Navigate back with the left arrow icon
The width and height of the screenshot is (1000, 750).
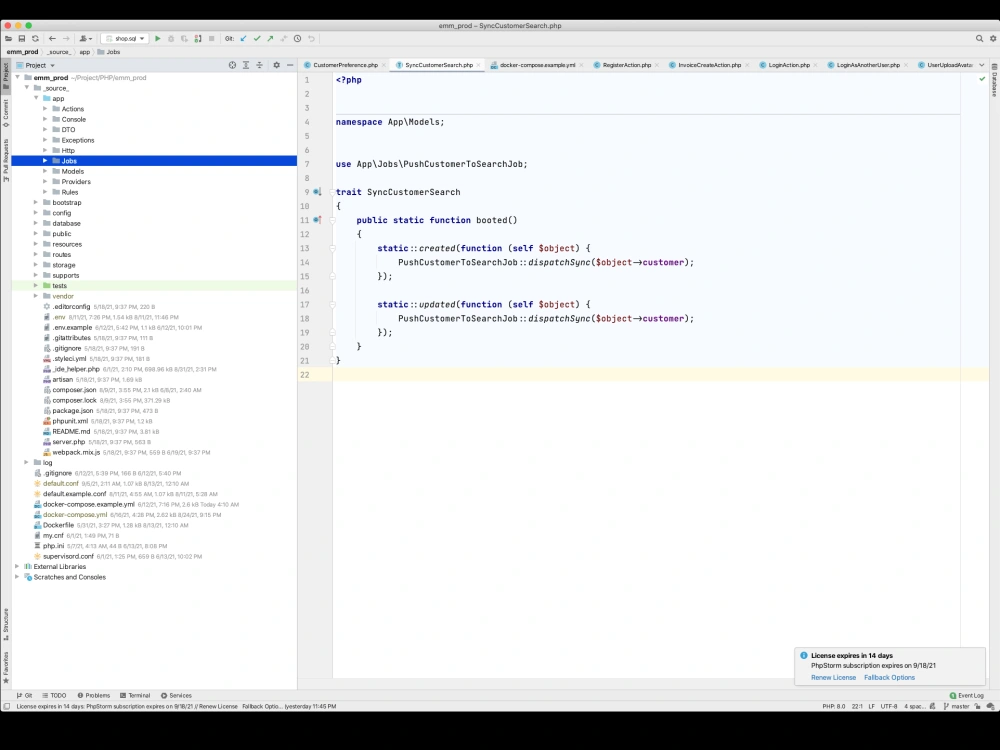pos(52,39)
